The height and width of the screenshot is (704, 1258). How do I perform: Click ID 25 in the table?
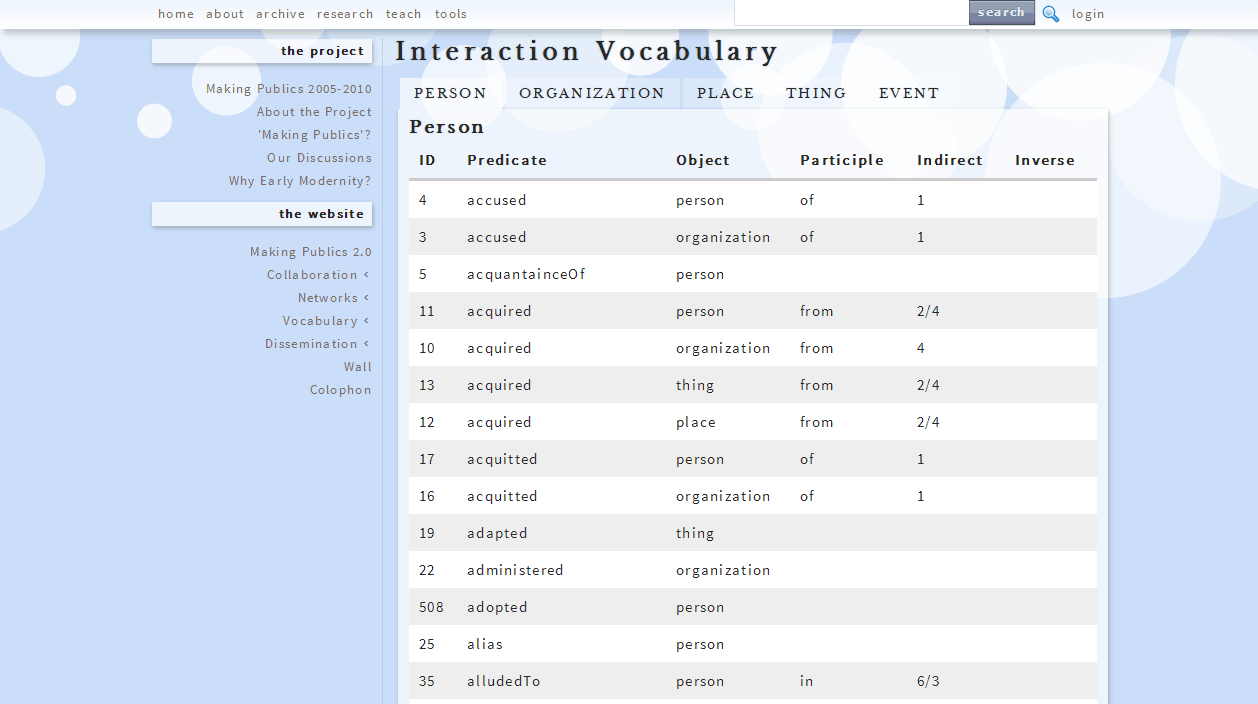point(427,644)
